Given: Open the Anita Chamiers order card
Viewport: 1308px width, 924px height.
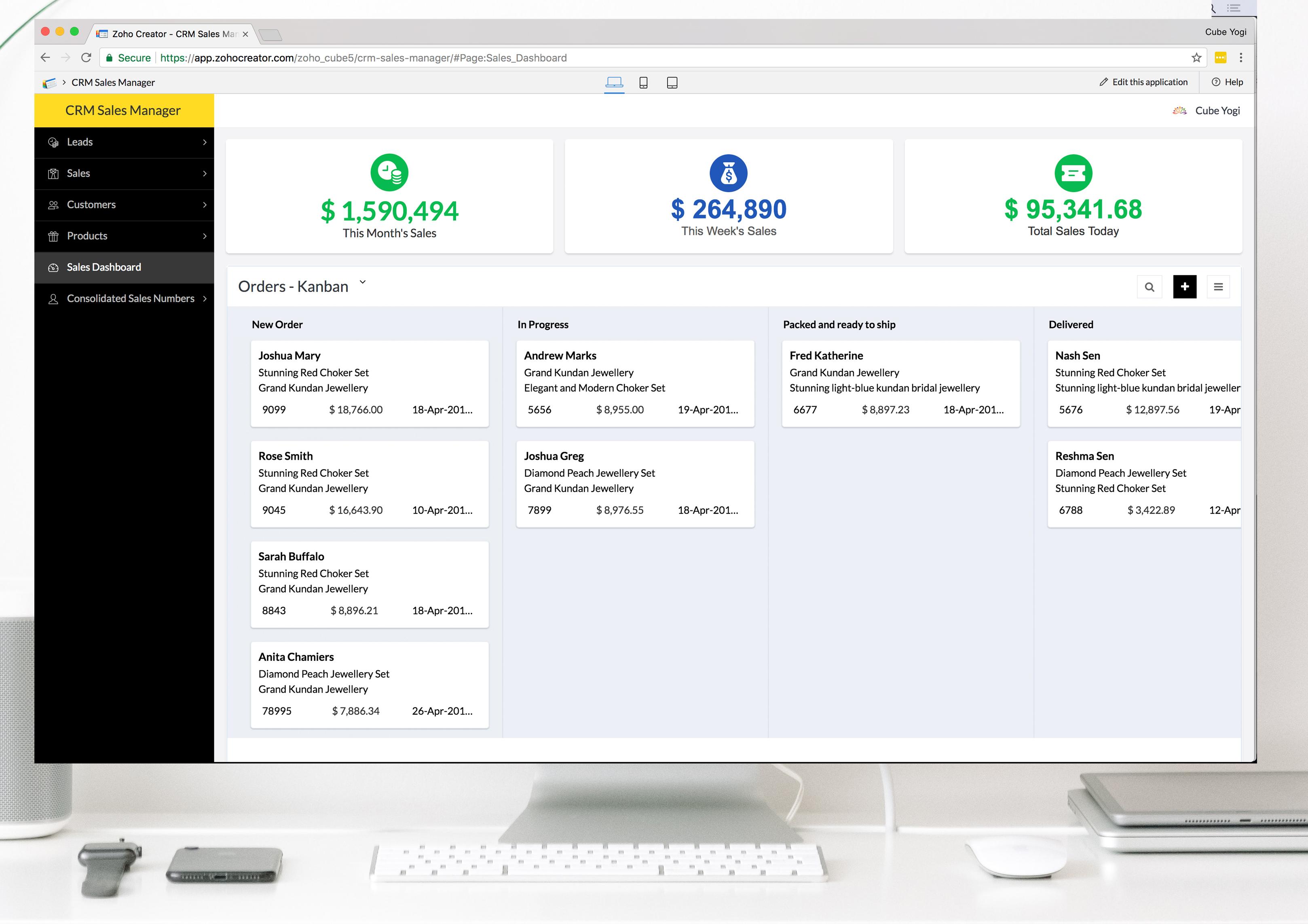Looking at the screenshot, I should tap(370, 685).
